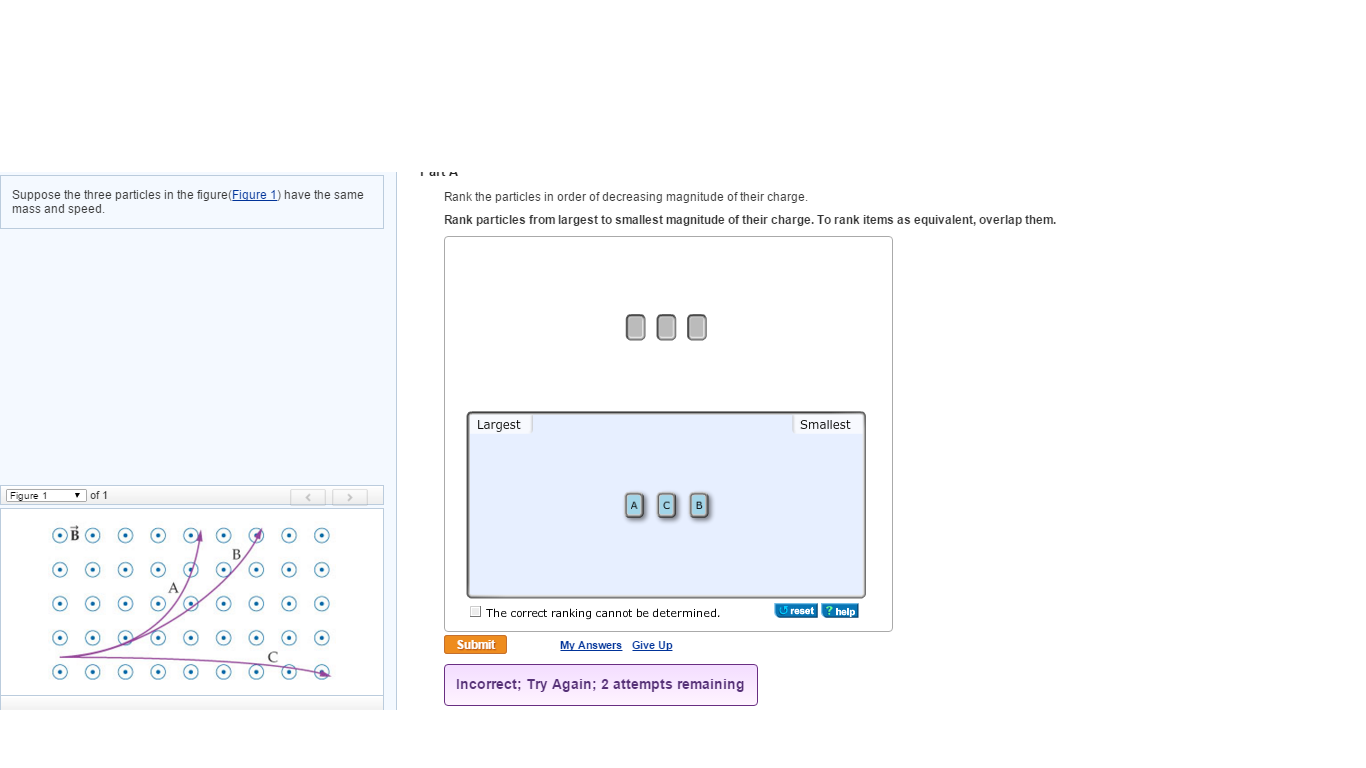This screenshot has height=768, width=1366.
Task: Click the Smallest label on ranking area
Action: (826, 424)
